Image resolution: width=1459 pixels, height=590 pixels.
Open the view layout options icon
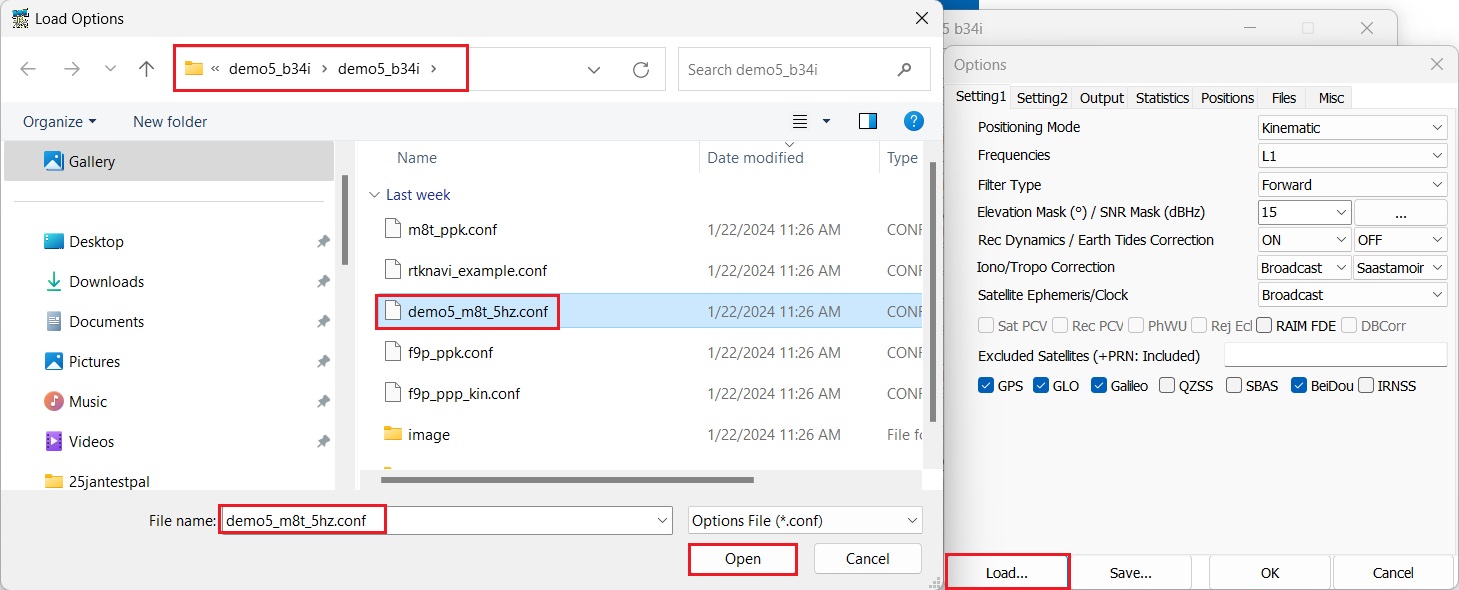tap(801, 121)
